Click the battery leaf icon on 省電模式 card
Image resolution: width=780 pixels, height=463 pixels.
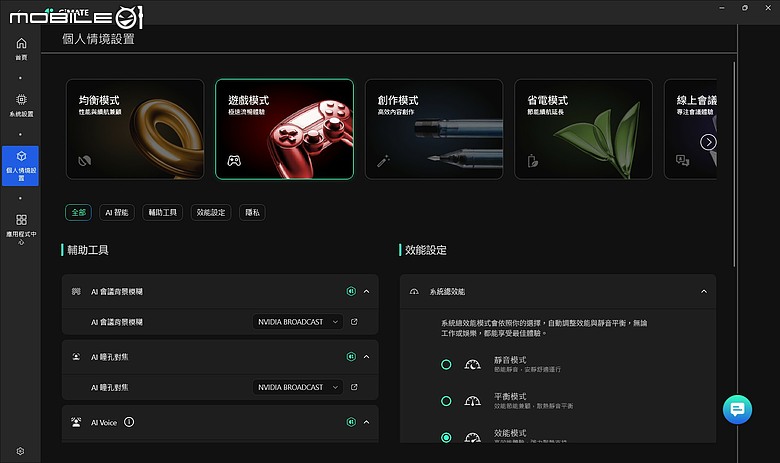(x=533, y=161)
